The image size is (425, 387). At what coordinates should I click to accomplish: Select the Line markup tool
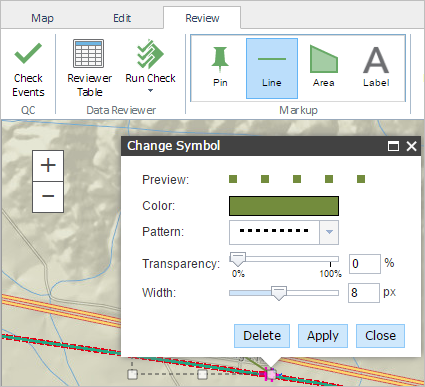(x=272, y=68)
